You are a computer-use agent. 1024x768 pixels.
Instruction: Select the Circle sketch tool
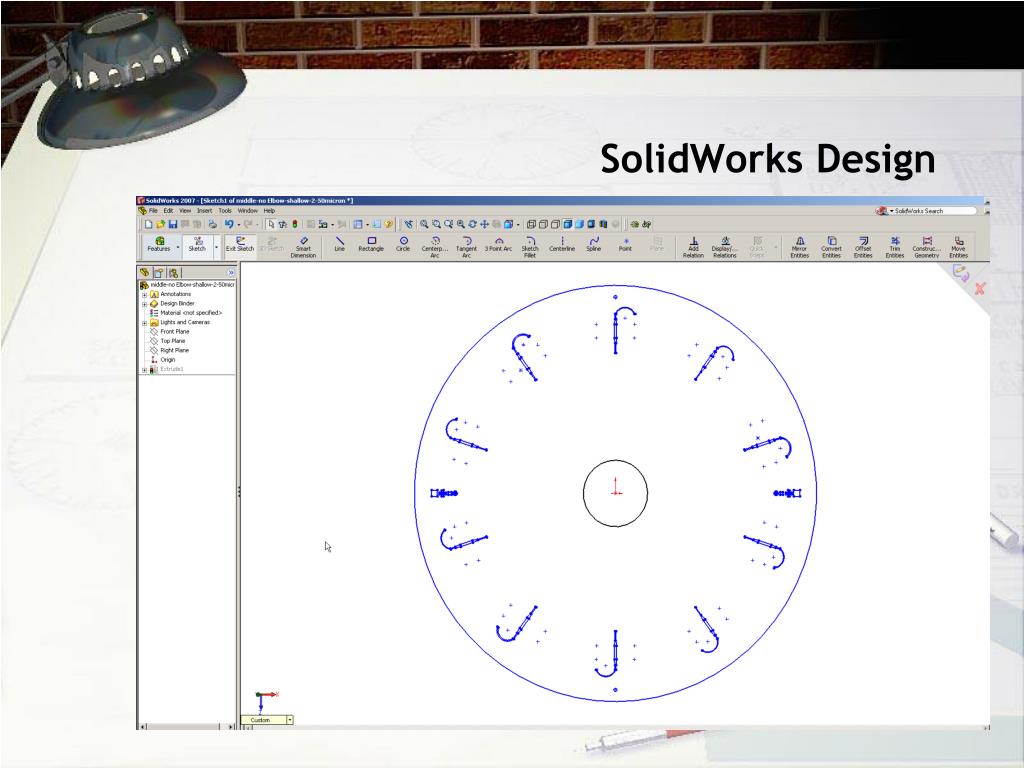click(x=403, y=244)
